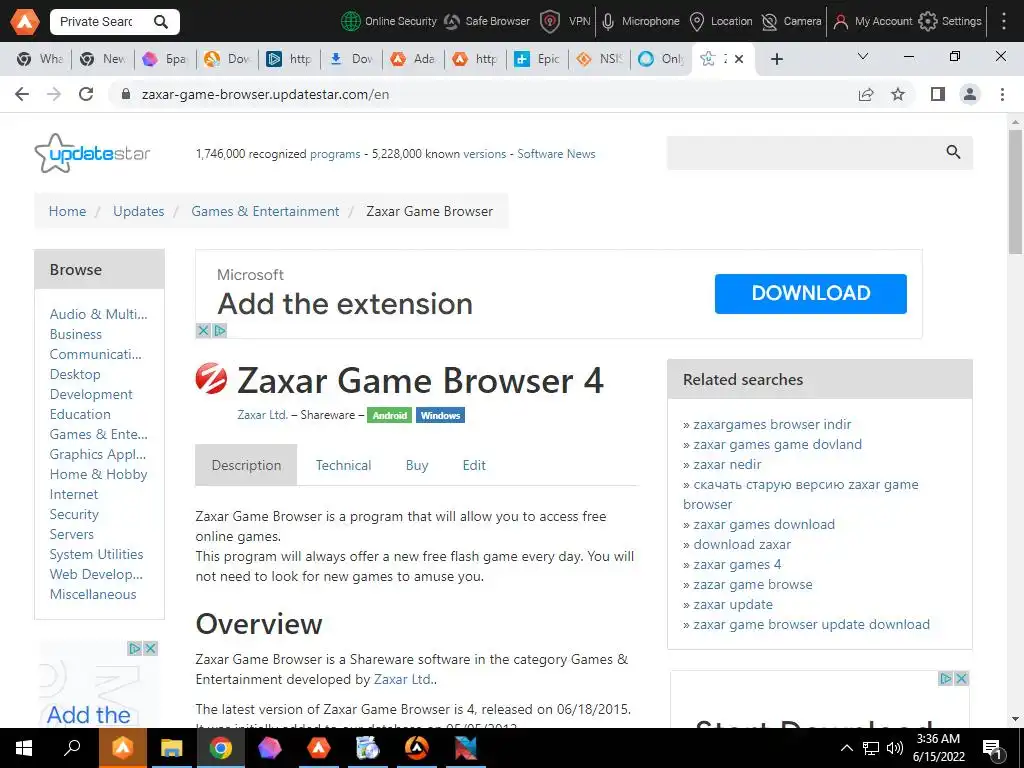Switch to the NSIS browser tab
The width and height of the screenshot is (1024, 768).
pos(600,59)
